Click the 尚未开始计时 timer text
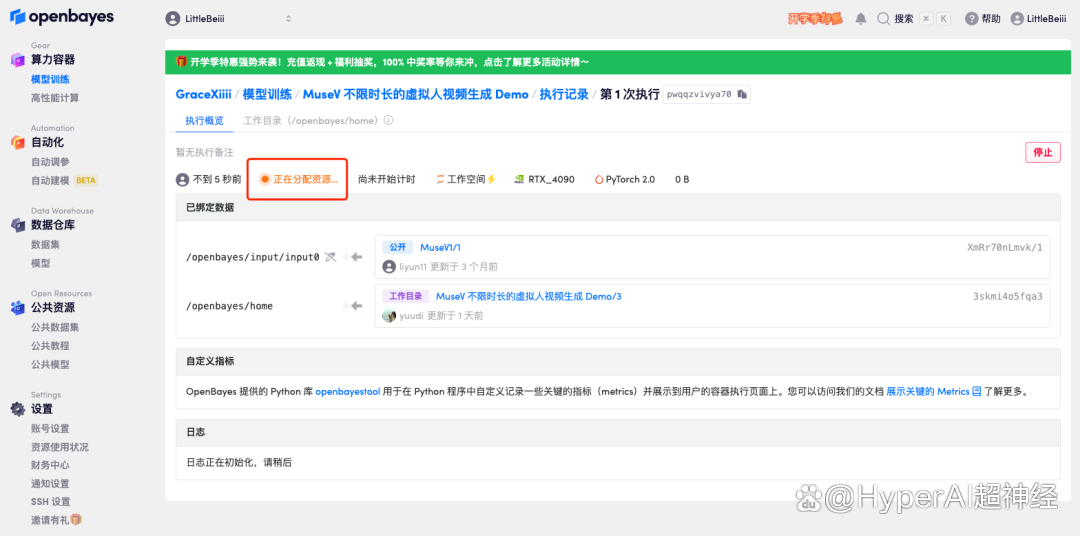This screenshot has height=536, width=1080. (x=386, y=179)
